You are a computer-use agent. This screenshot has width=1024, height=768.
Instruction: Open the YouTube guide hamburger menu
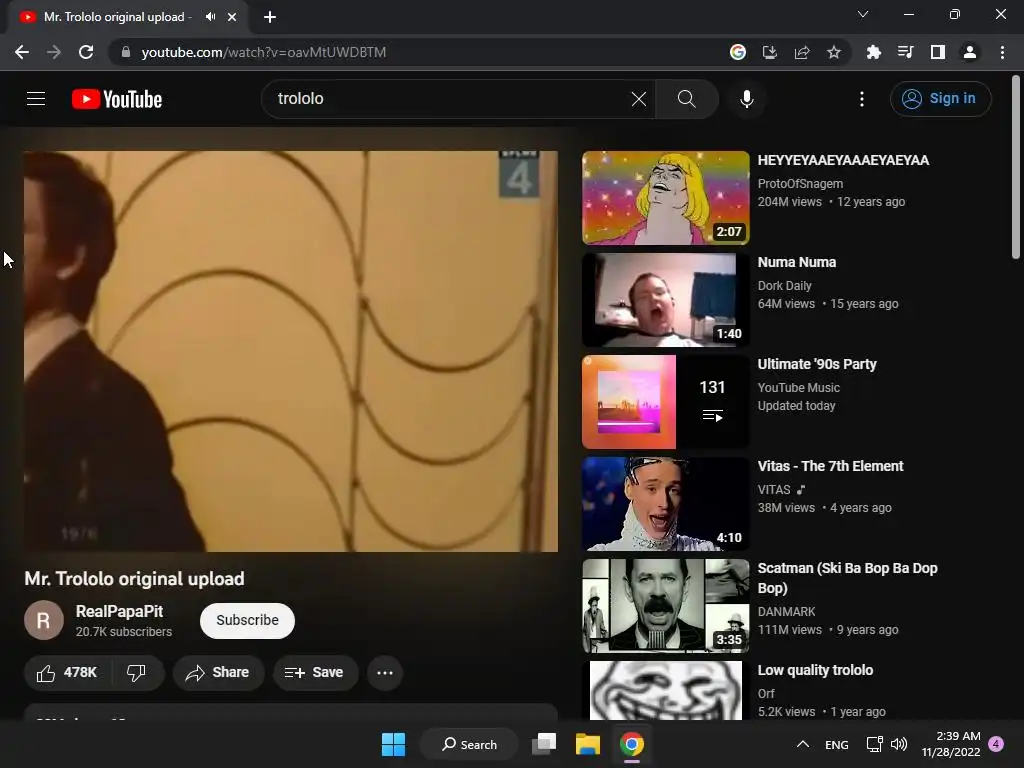36,99
